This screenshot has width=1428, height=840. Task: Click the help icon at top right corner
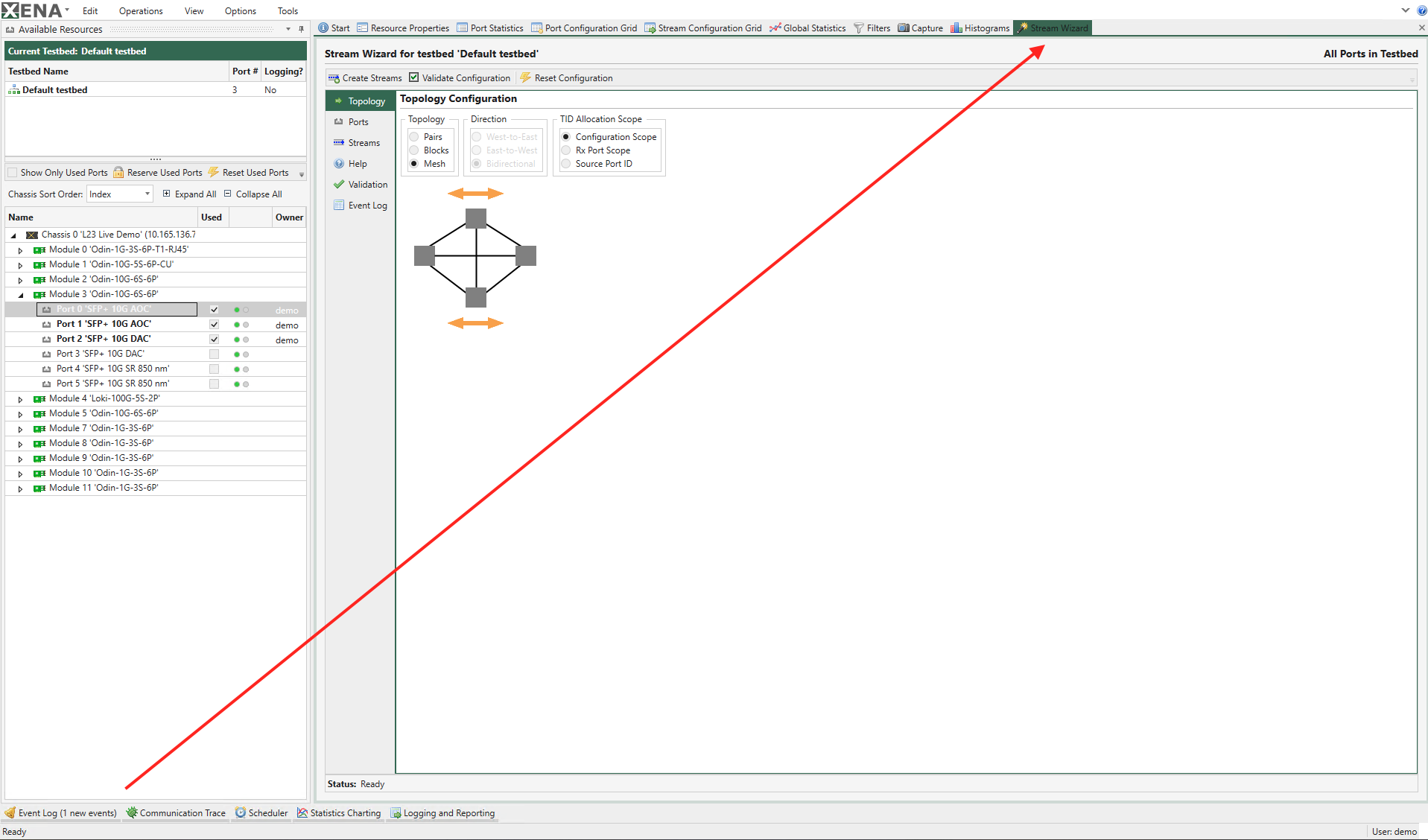click(1421, 10)
